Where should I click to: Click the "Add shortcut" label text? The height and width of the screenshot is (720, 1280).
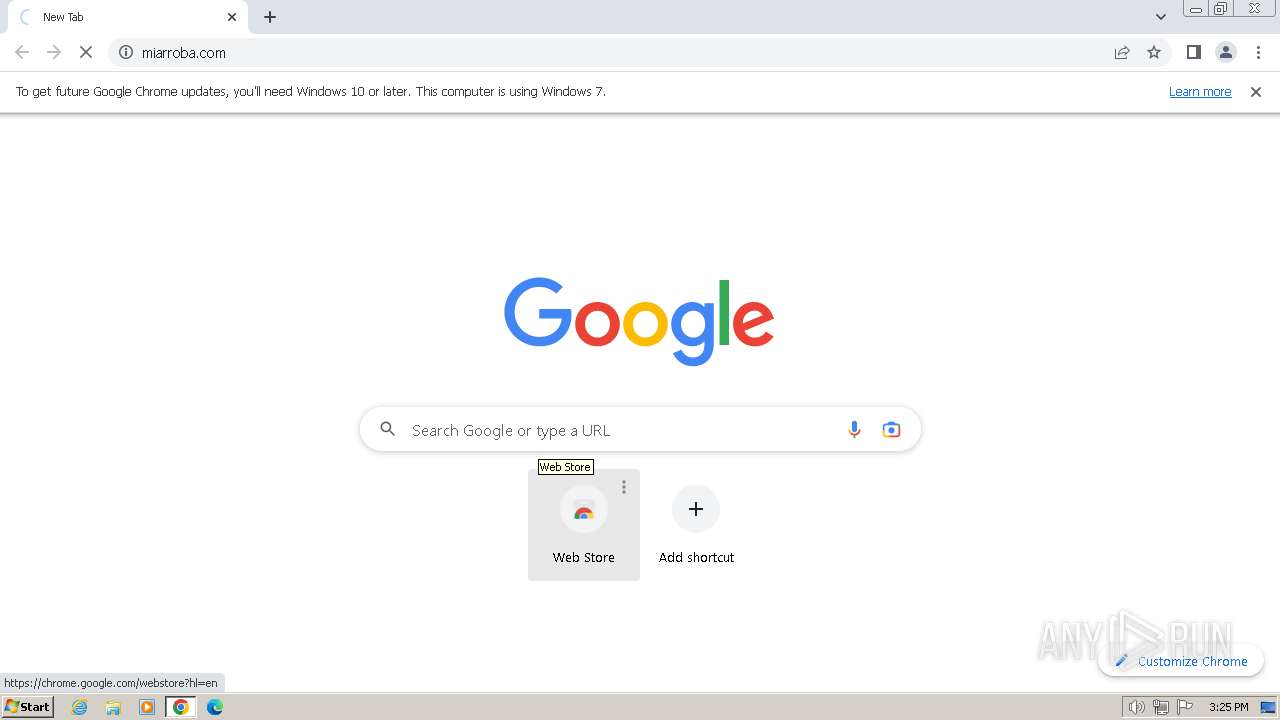(x=696, y=557)
